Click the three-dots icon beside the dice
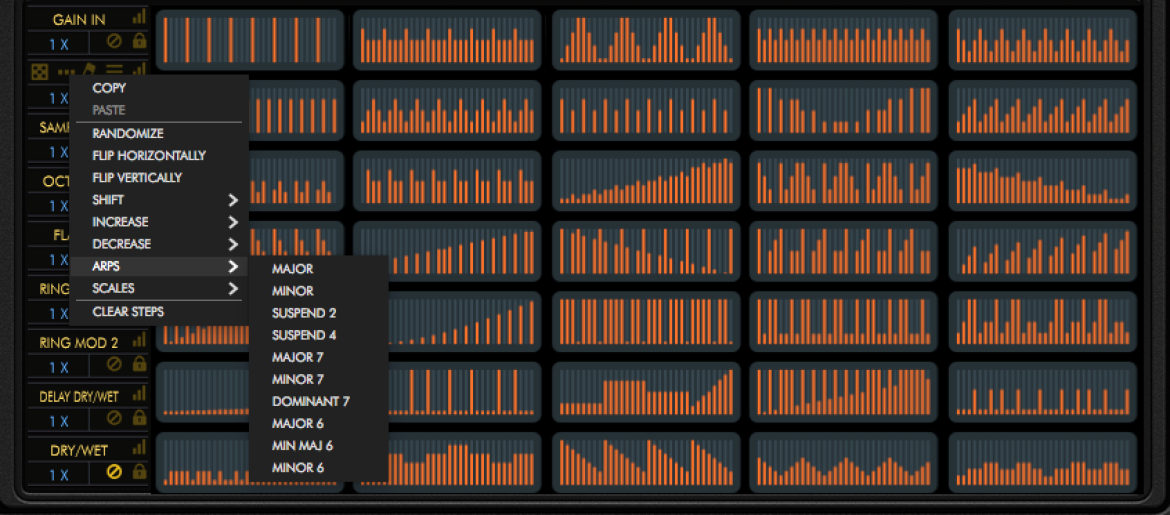Image resolution: width=1170 pixels, height=515 pixels. coord(67,72)
